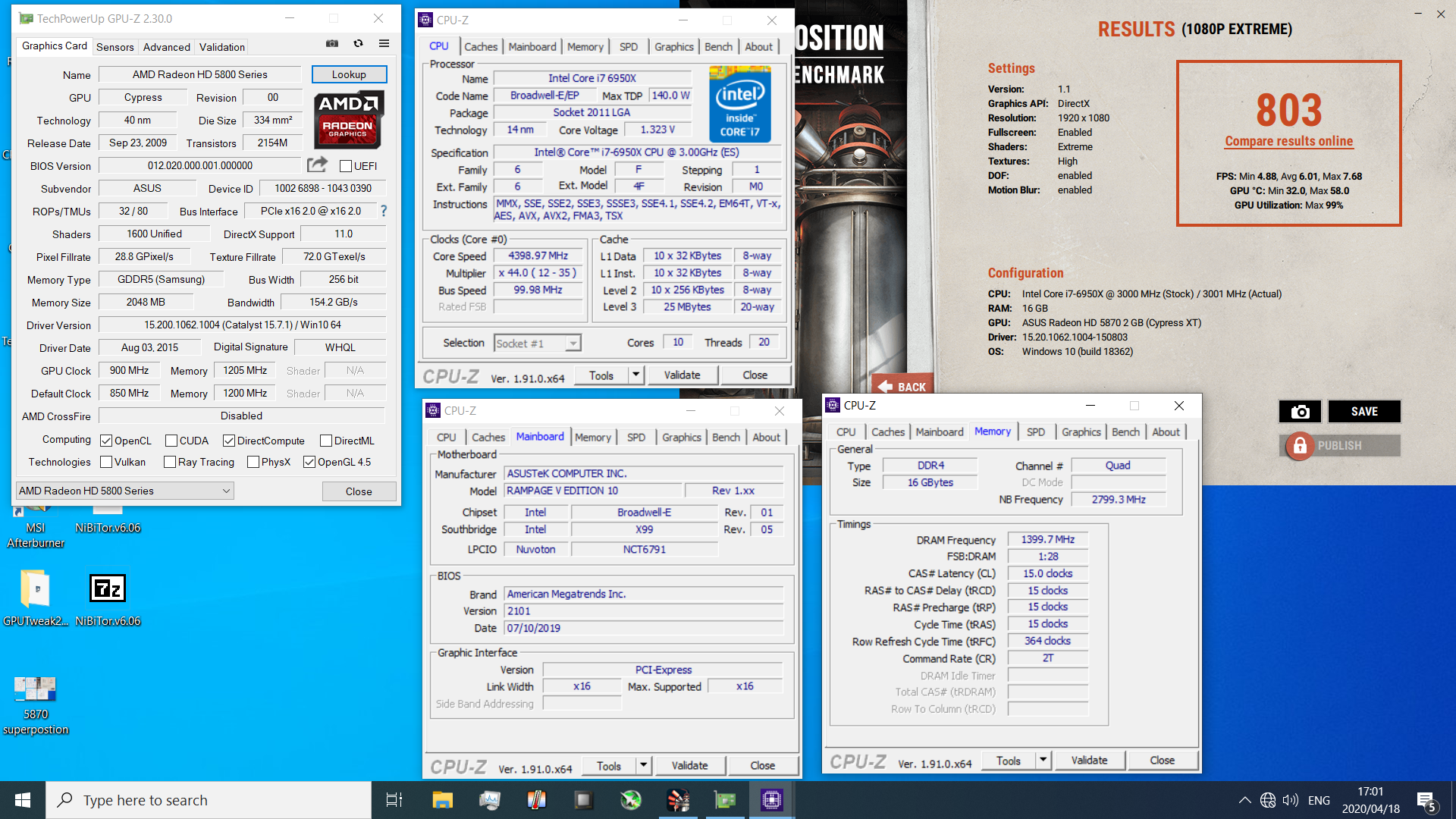Toggle the Vulkan checkbox

(x=106, y=462)
